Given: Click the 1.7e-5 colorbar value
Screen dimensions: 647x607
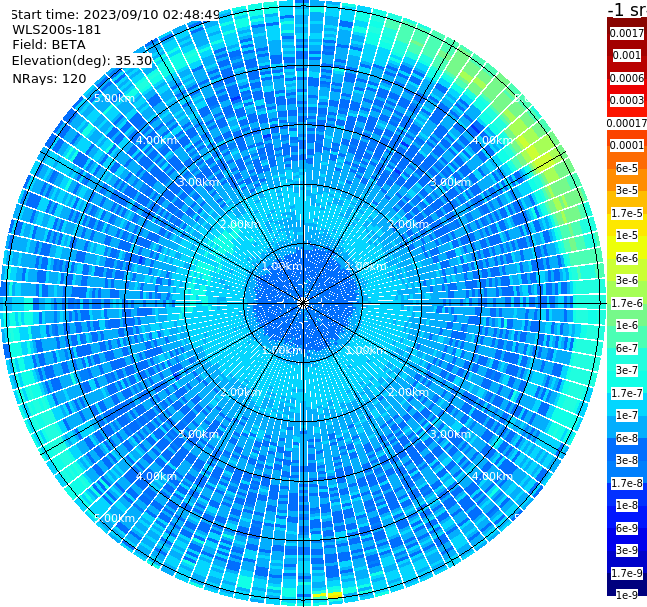Looking at the screenshot, I should point(627,213).
